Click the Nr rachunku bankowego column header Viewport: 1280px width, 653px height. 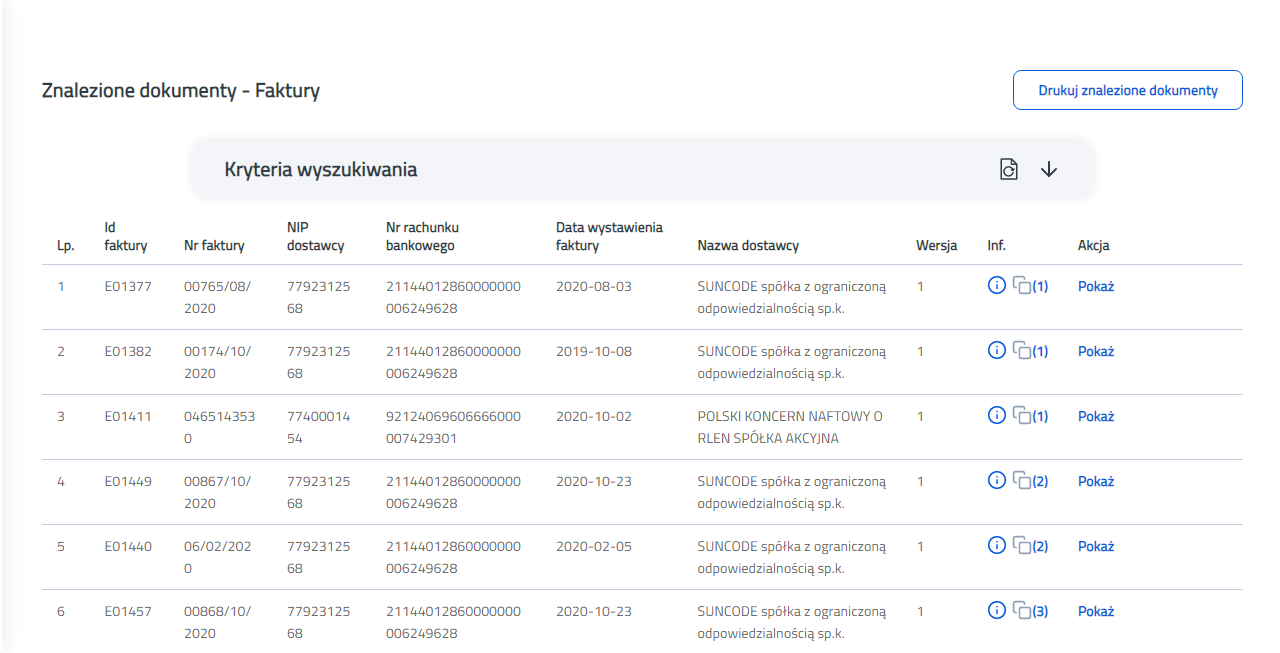pos(422,236)
